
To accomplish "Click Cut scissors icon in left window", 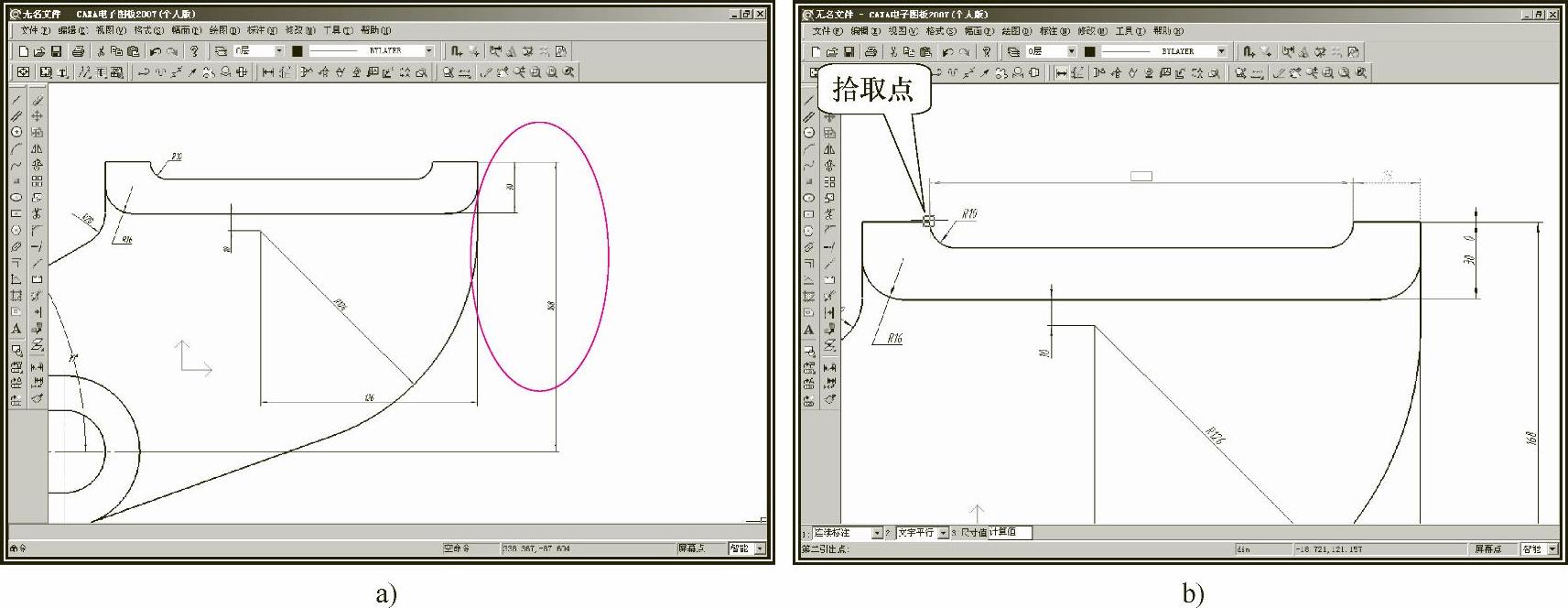I will (x=101, y=51).
